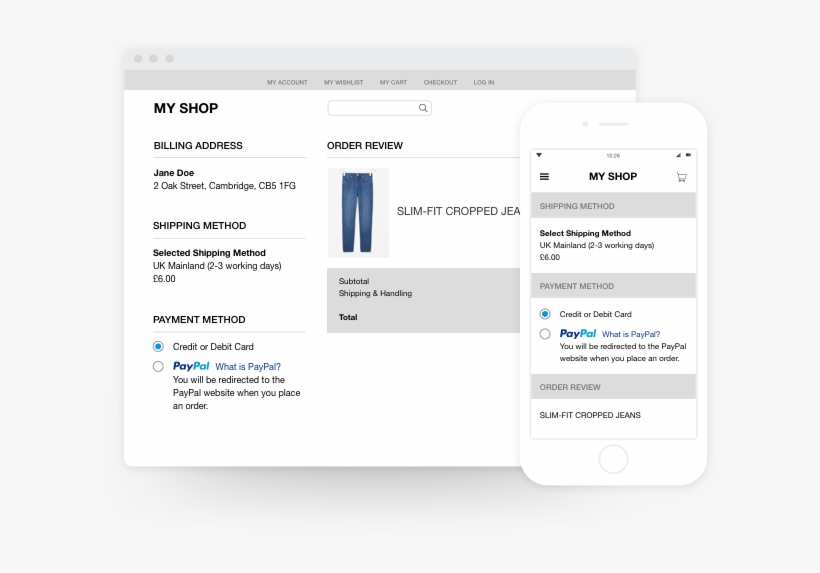This screenshot has width=820, height=573.
Task: Click LOG IN in top navigation
Action: point(484,83)
